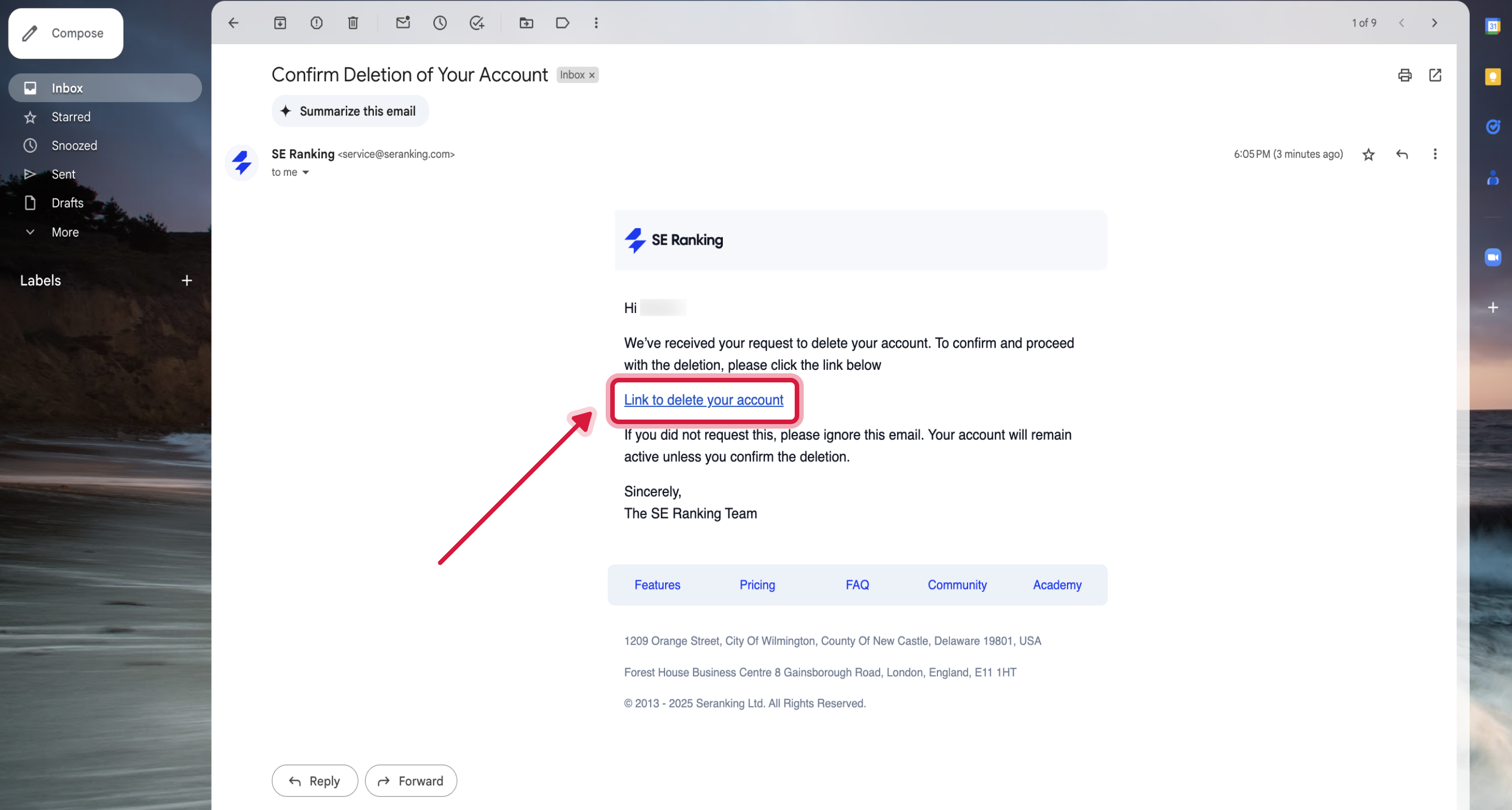Open the Features link
This screenshot has height=810, width=1512.
point(657,584)
